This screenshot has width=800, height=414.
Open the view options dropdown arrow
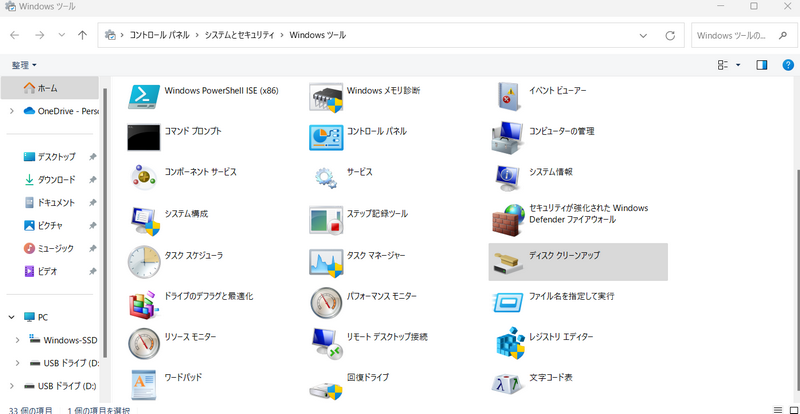[x=738, y=65]
